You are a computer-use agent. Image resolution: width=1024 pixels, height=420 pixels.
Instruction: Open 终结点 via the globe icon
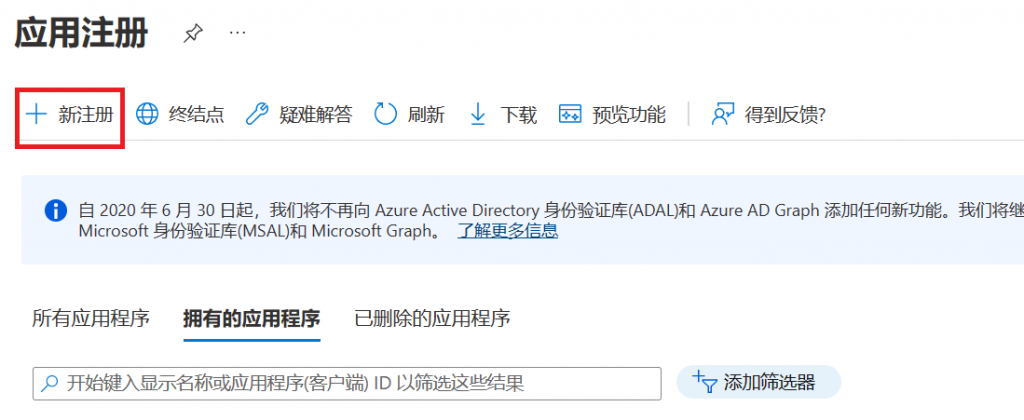pos(147,114)
